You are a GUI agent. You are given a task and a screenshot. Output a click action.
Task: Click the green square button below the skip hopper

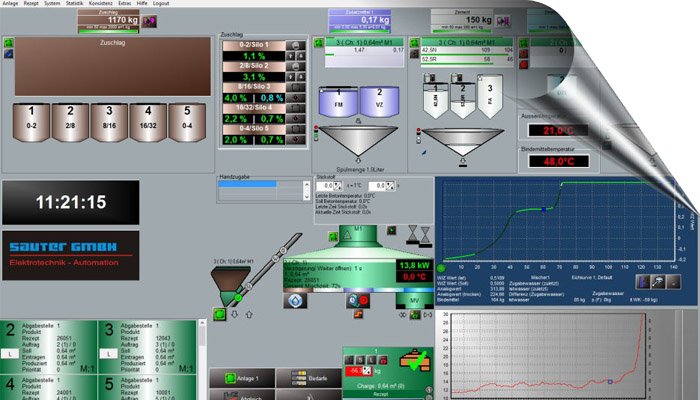(219, 315)
